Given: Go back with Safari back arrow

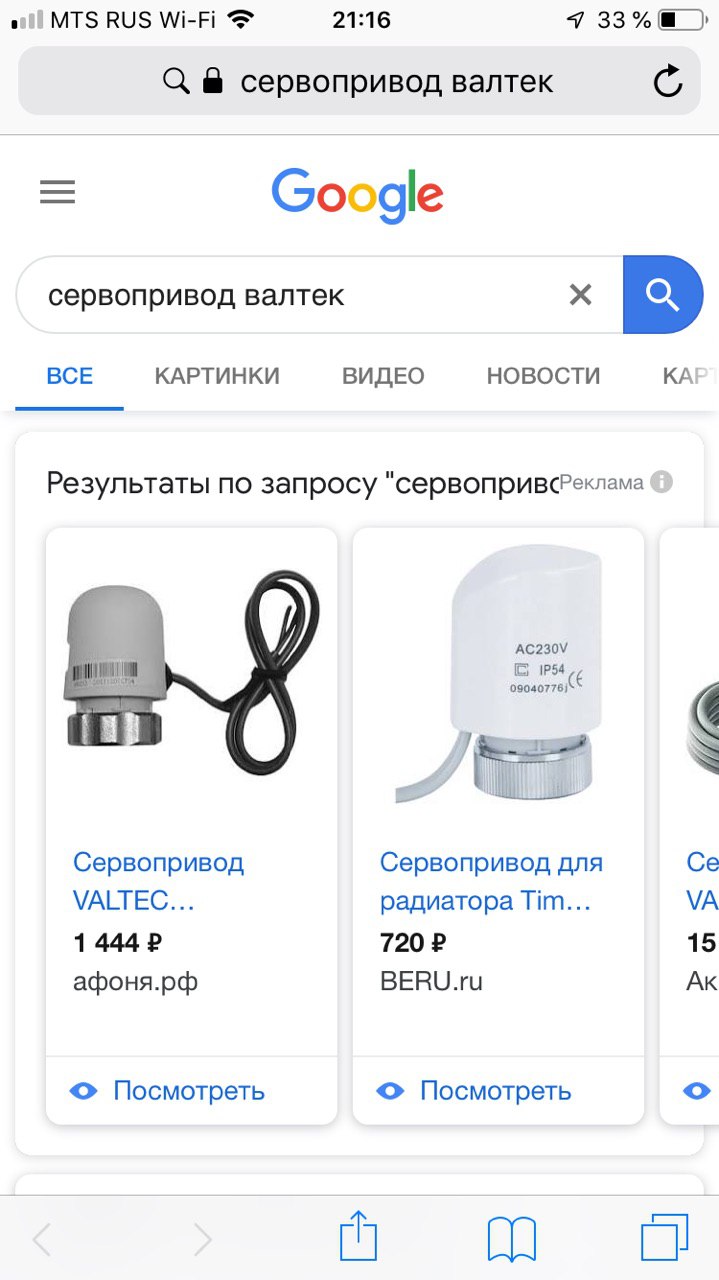Looking at the screenshot, I should 42,1240.
